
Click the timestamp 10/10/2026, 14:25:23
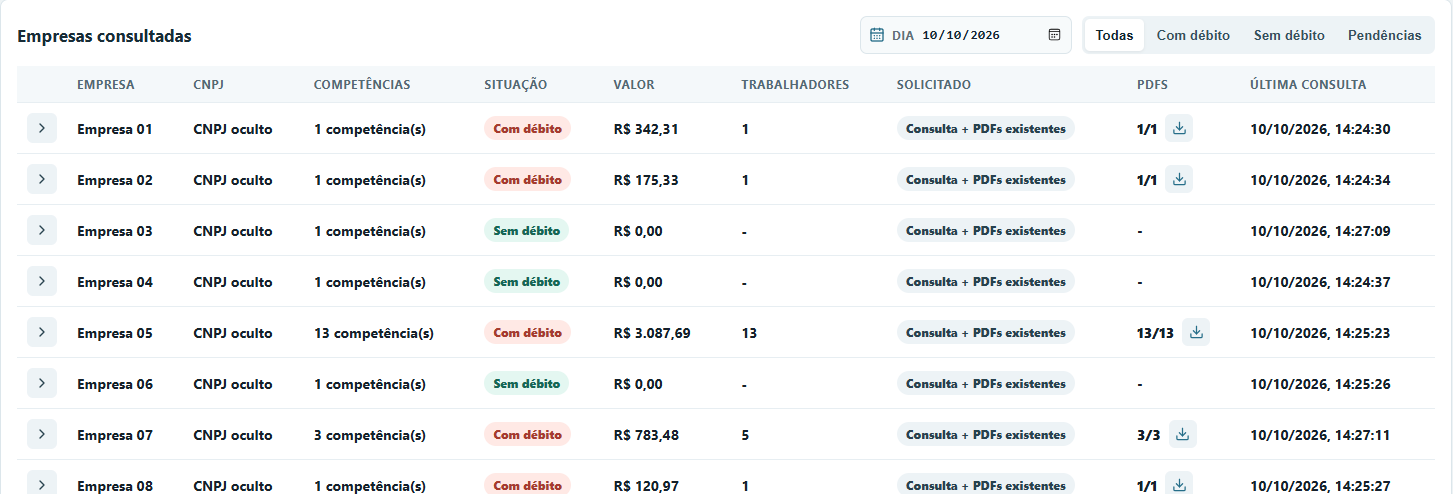(x=1320, y=333)
